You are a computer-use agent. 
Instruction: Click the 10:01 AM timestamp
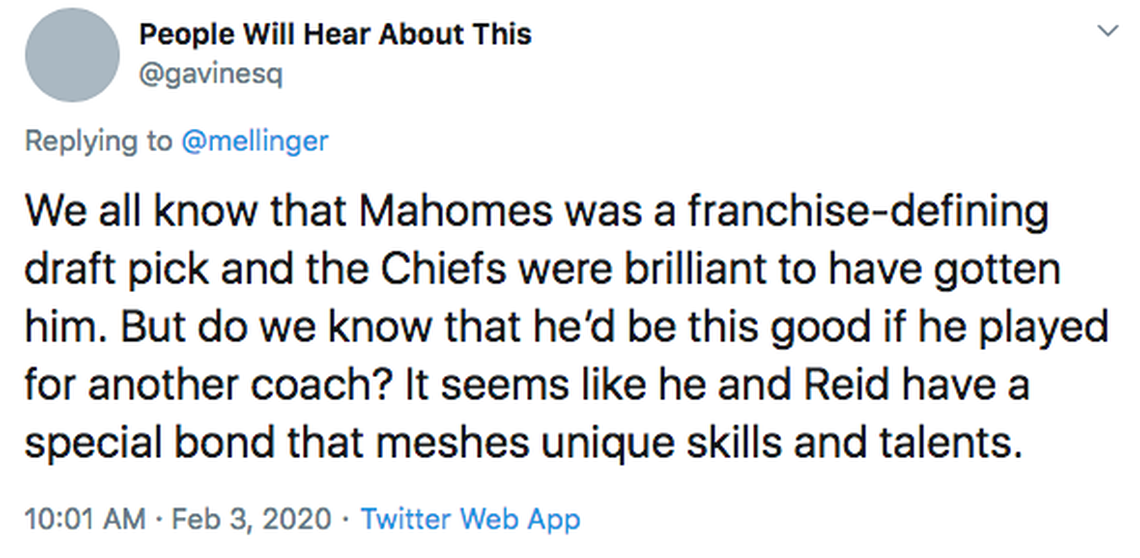83,520
